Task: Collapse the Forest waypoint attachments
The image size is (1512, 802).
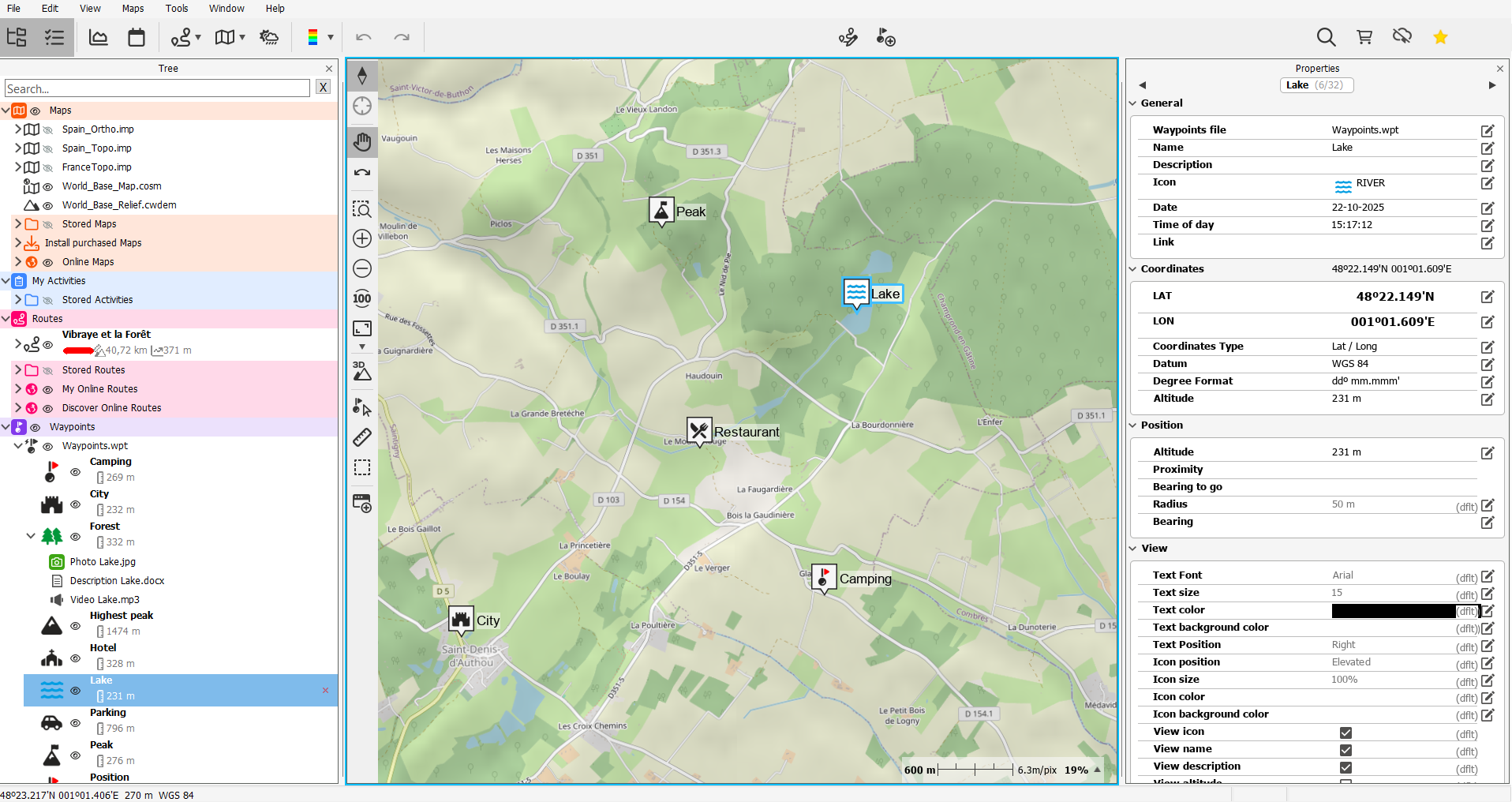Action: coord(31,536)
